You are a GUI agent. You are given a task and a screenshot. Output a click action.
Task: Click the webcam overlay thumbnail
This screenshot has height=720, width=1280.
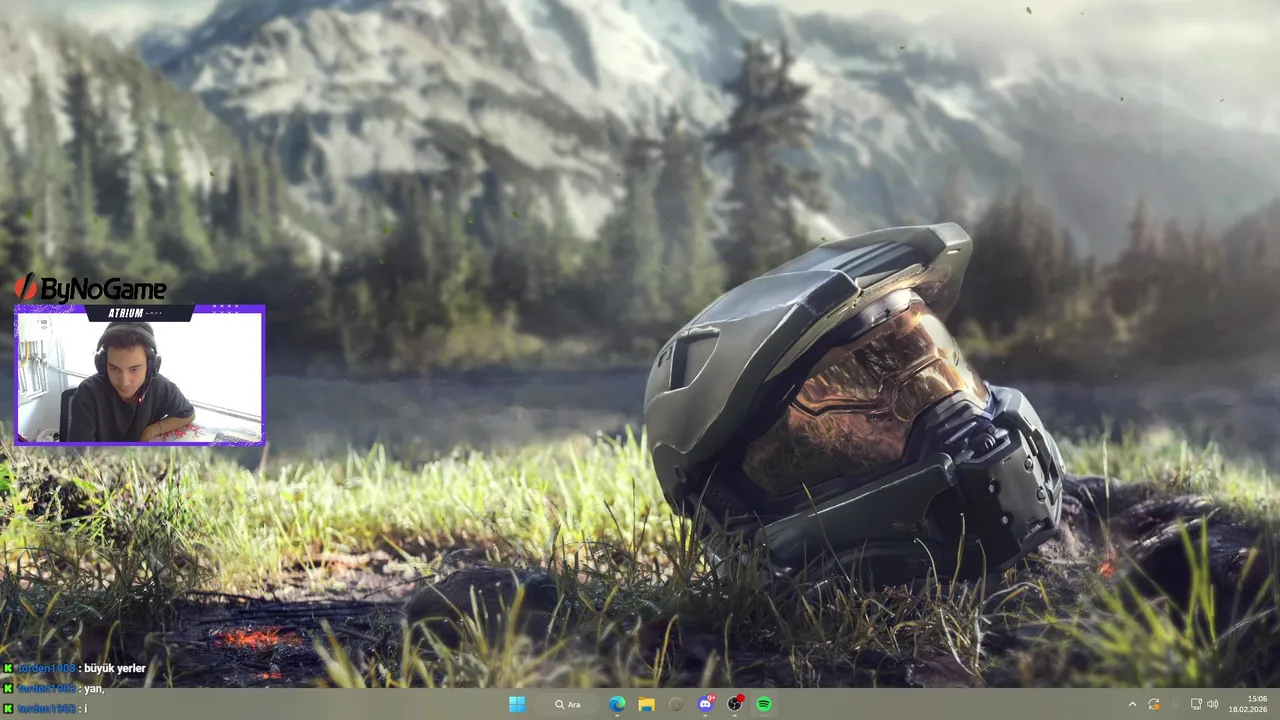140,375
